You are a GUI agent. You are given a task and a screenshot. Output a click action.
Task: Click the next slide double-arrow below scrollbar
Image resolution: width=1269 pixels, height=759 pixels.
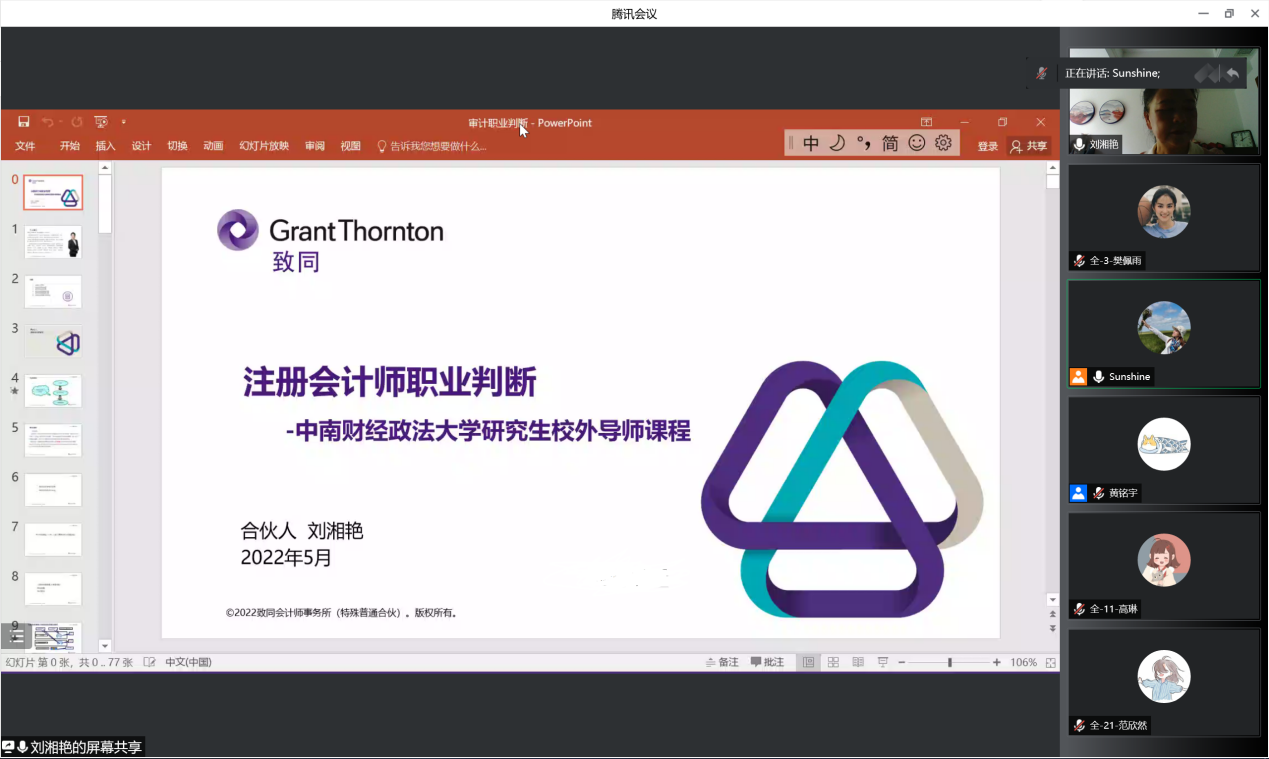click(x=1052, y=629)
